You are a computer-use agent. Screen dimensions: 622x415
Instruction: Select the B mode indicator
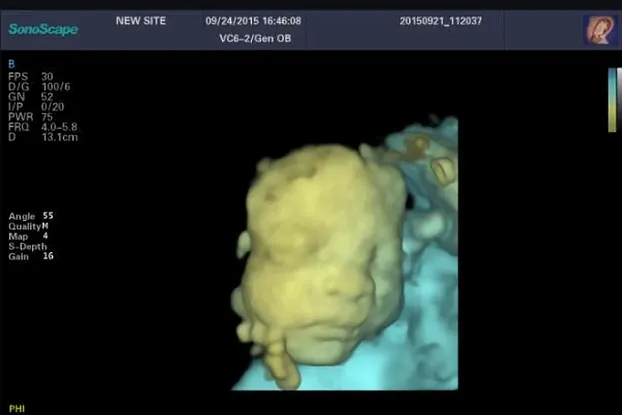coord(11,65)
